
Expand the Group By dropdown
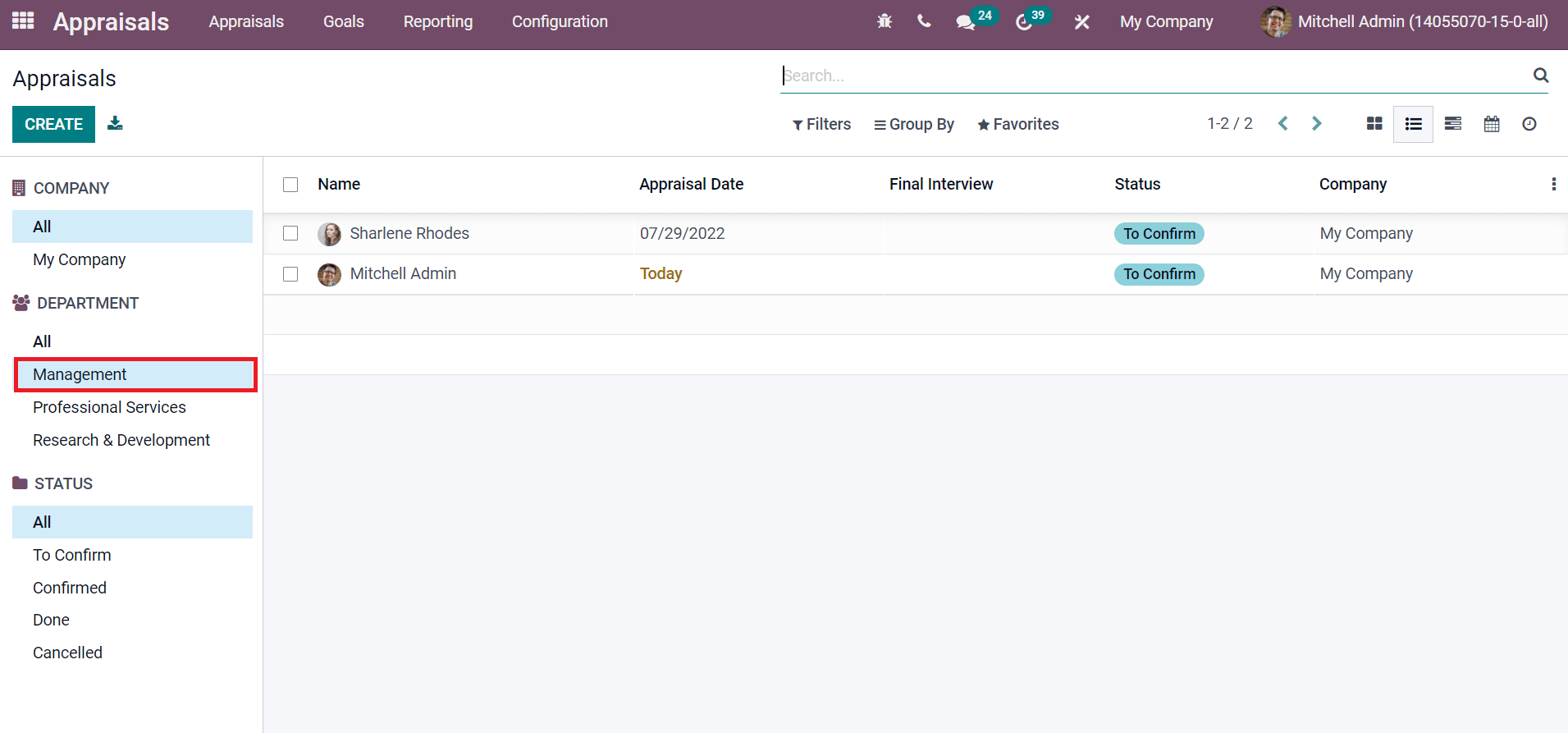(914, 124)
